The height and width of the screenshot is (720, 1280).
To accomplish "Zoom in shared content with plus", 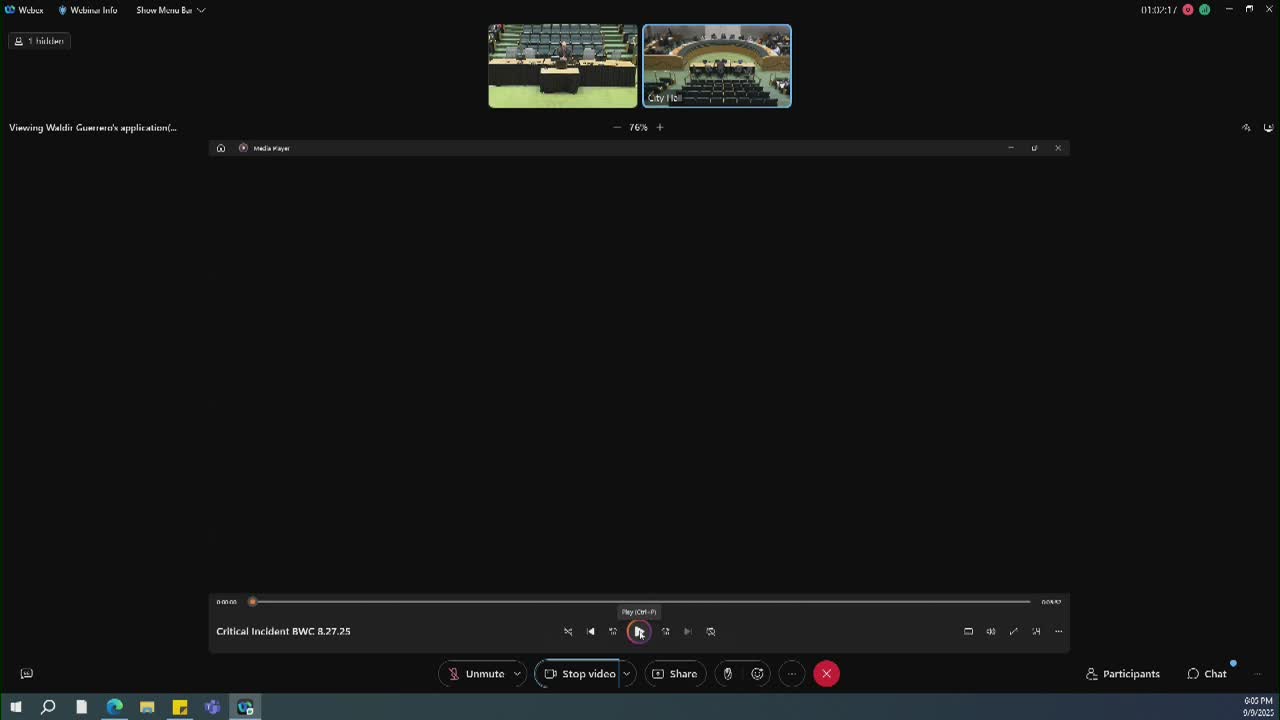I will coord(660,127).
